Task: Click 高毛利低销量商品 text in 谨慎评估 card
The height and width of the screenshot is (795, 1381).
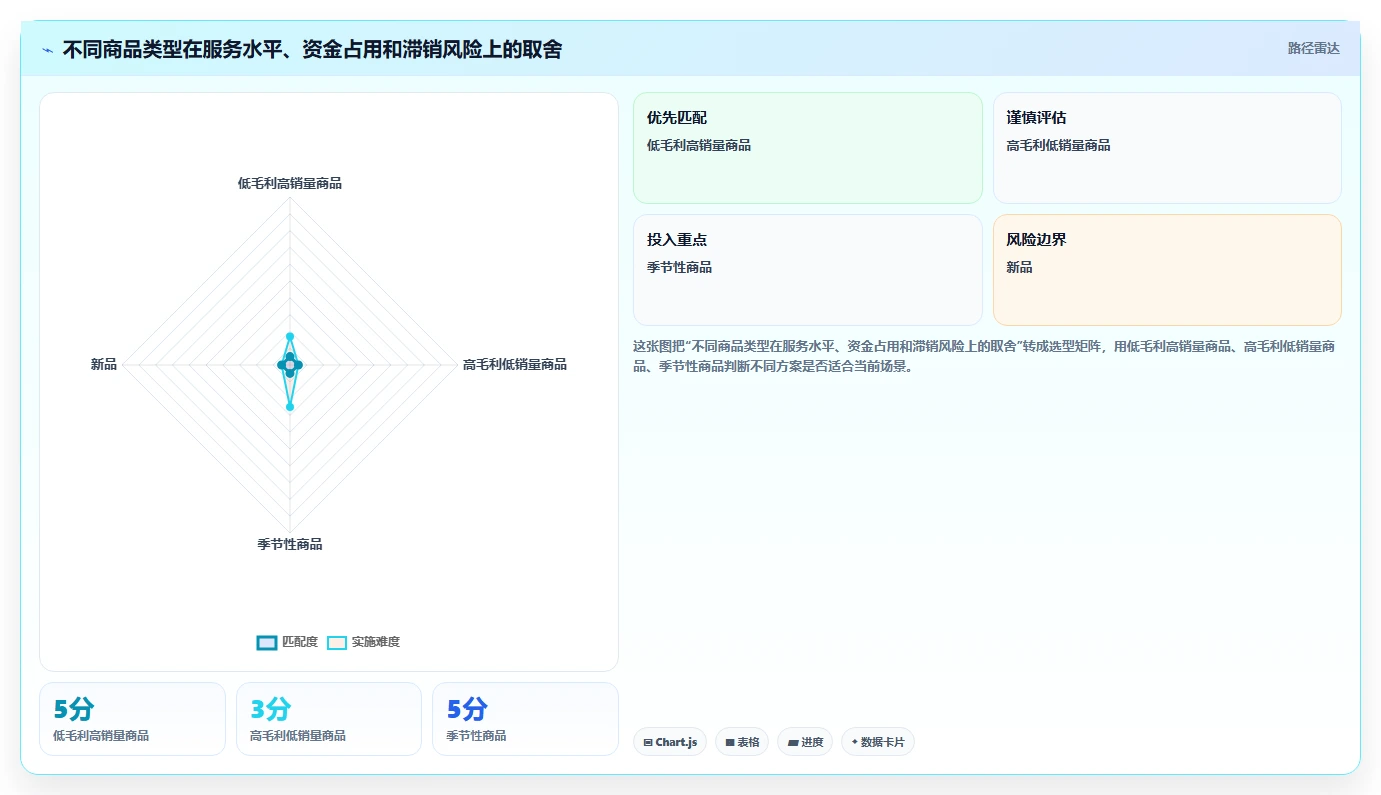Action: click(x=1058, y=145)
